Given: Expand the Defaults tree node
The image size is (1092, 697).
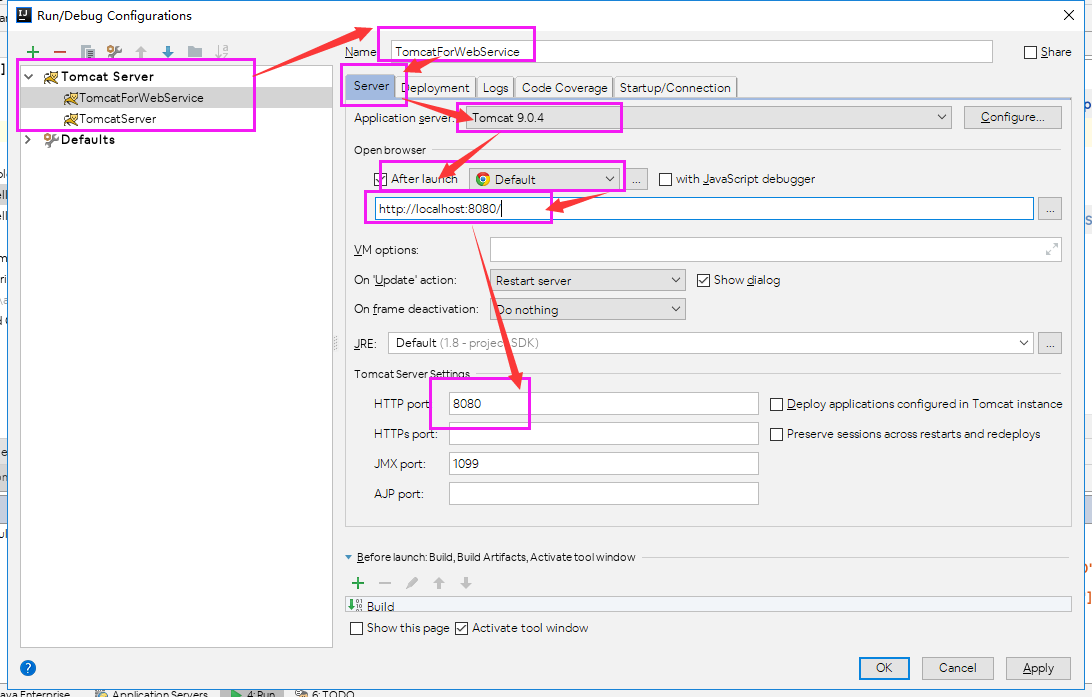Looking at the screenshot, I should 28,139.
